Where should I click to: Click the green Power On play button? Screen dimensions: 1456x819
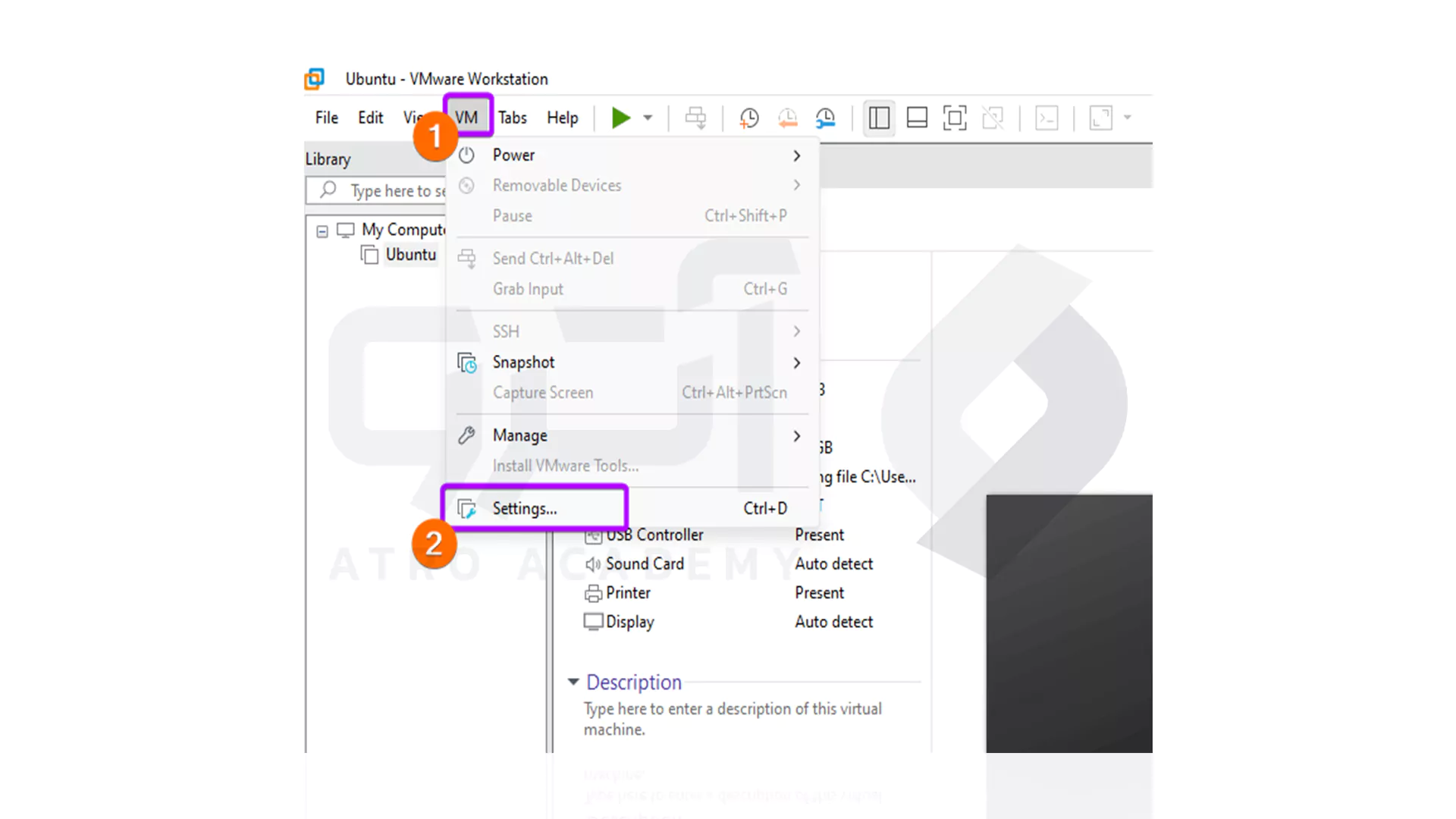[x=621, y=118]
